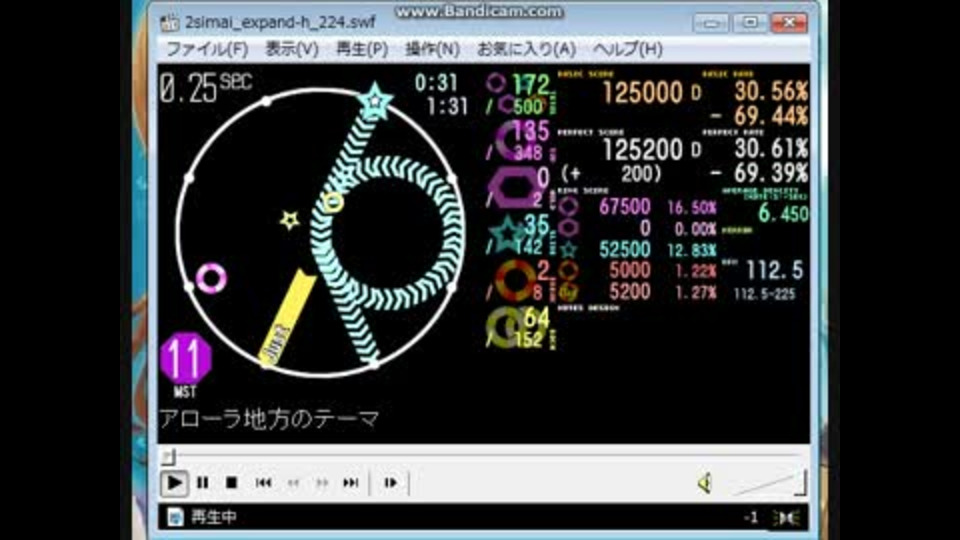
Task: Open the 表示(V) menu
Action: [291, 49]
